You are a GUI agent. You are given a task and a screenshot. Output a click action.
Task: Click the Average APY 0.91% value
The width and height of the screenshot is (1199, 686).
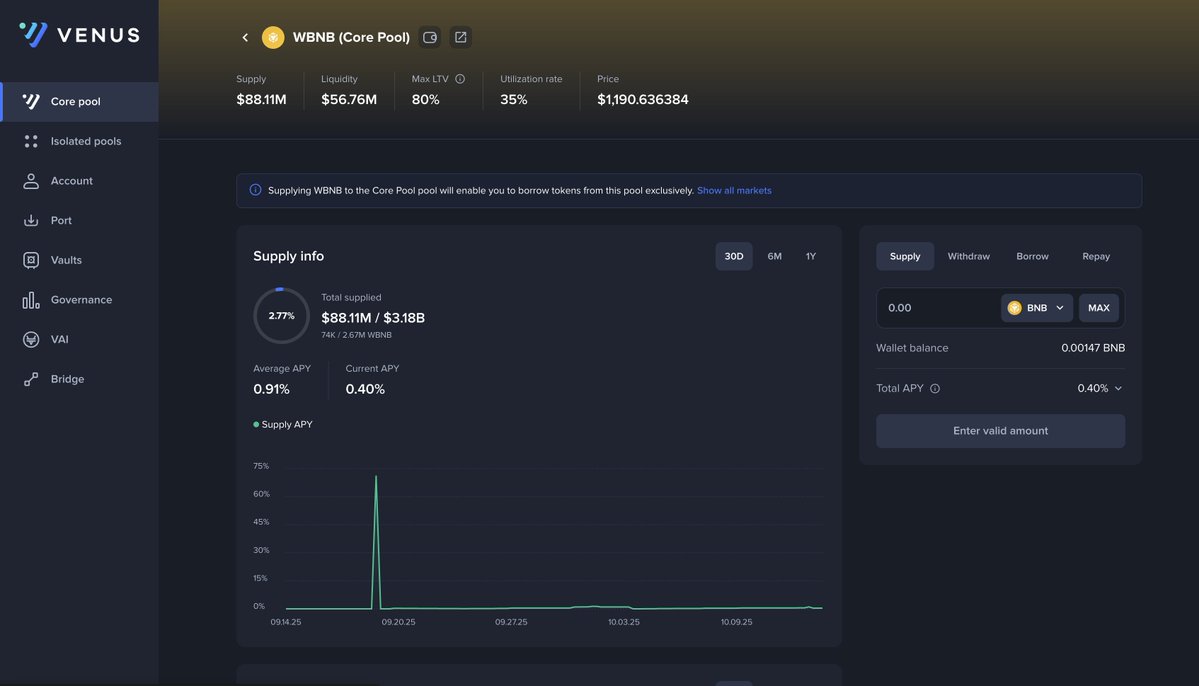click(x=271, y=389)
